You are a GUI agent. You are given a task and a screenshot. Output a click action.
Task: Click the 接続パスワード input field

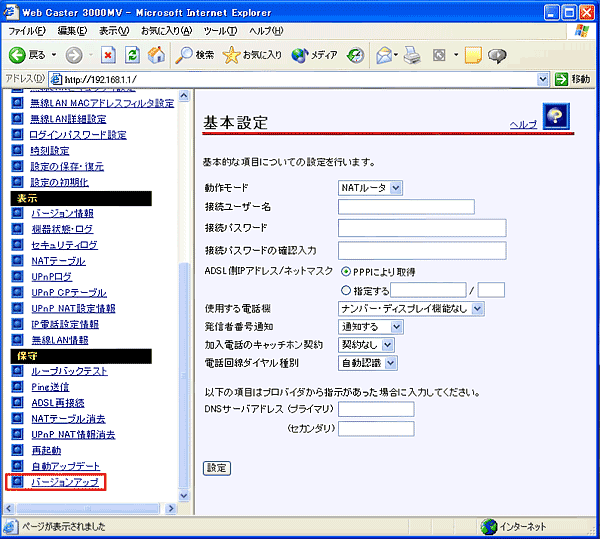pyautogui.click(x=422, y=228)
